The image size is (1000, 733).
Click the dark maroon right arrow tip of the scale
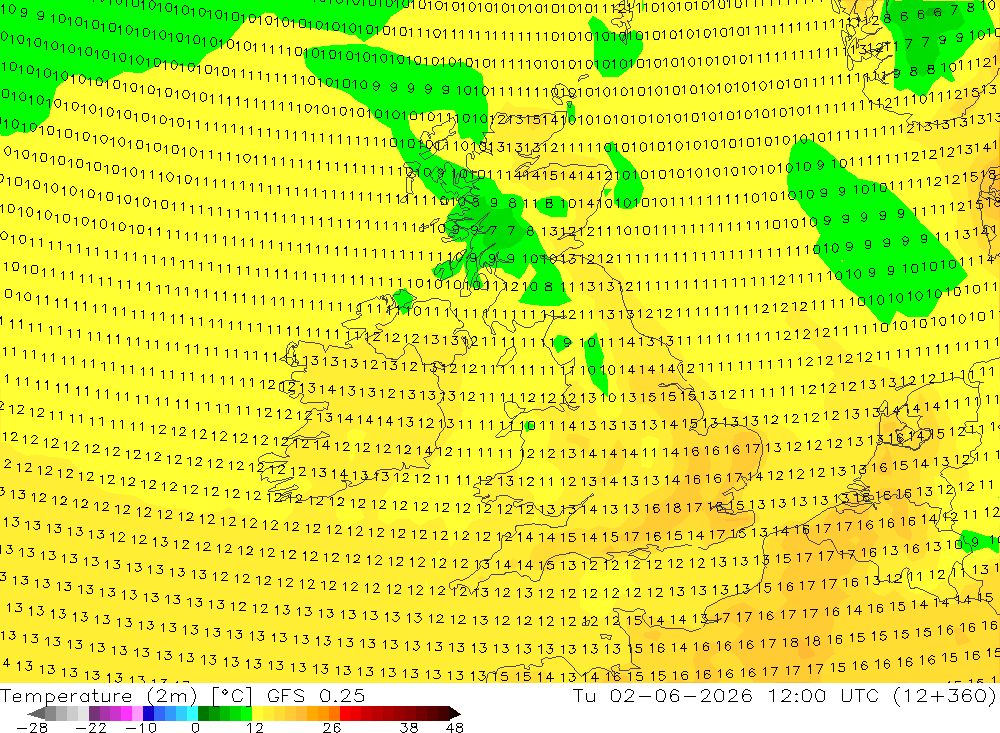(454, 713)
